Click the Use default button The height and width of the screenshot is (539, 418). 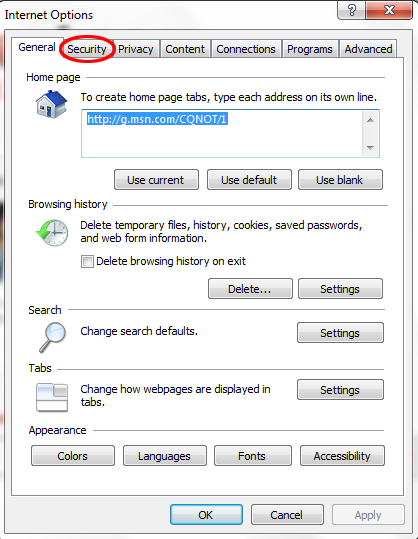click(x=249, y=180)
